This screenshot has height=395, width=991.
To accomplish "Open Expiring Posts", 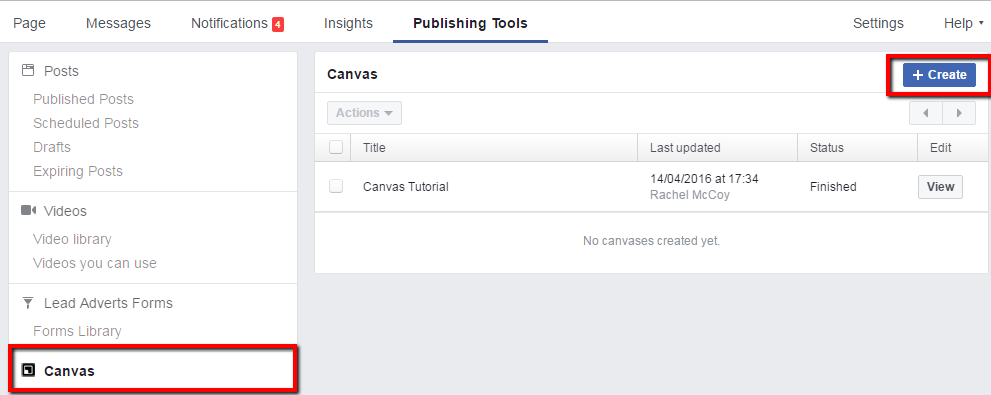I will point(78,171).
